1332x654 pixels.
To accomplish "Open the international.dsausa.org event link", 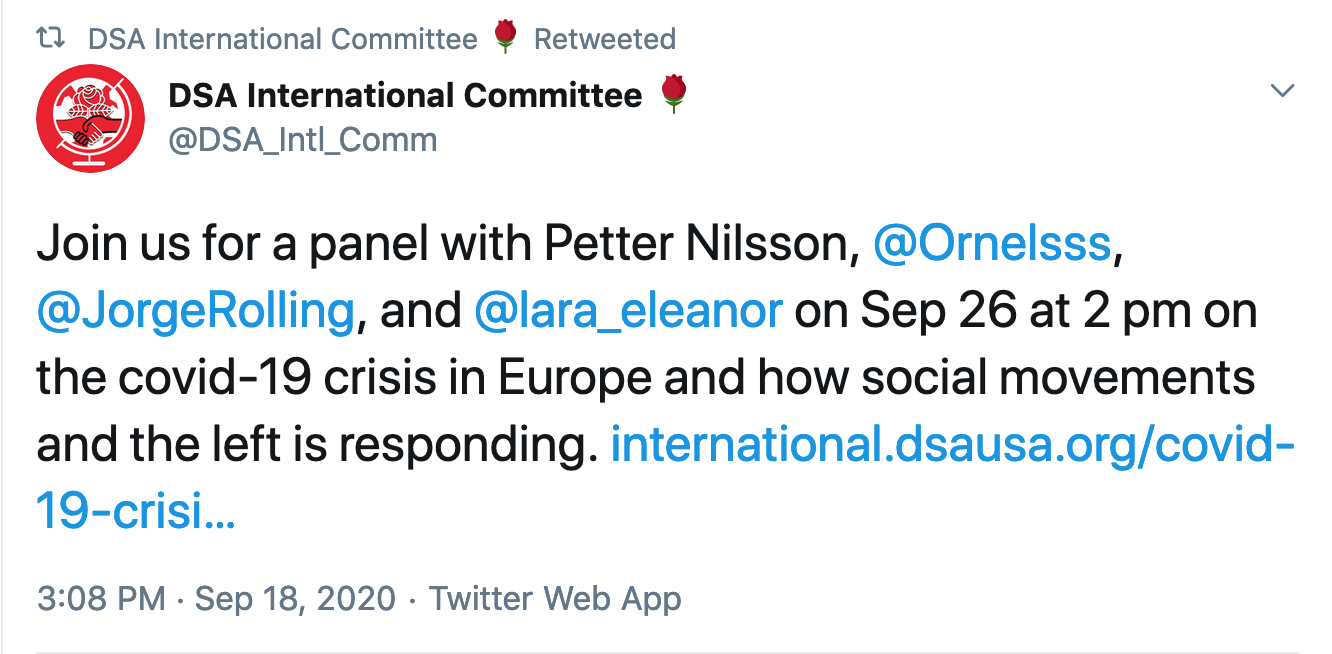I will [952, 445].
